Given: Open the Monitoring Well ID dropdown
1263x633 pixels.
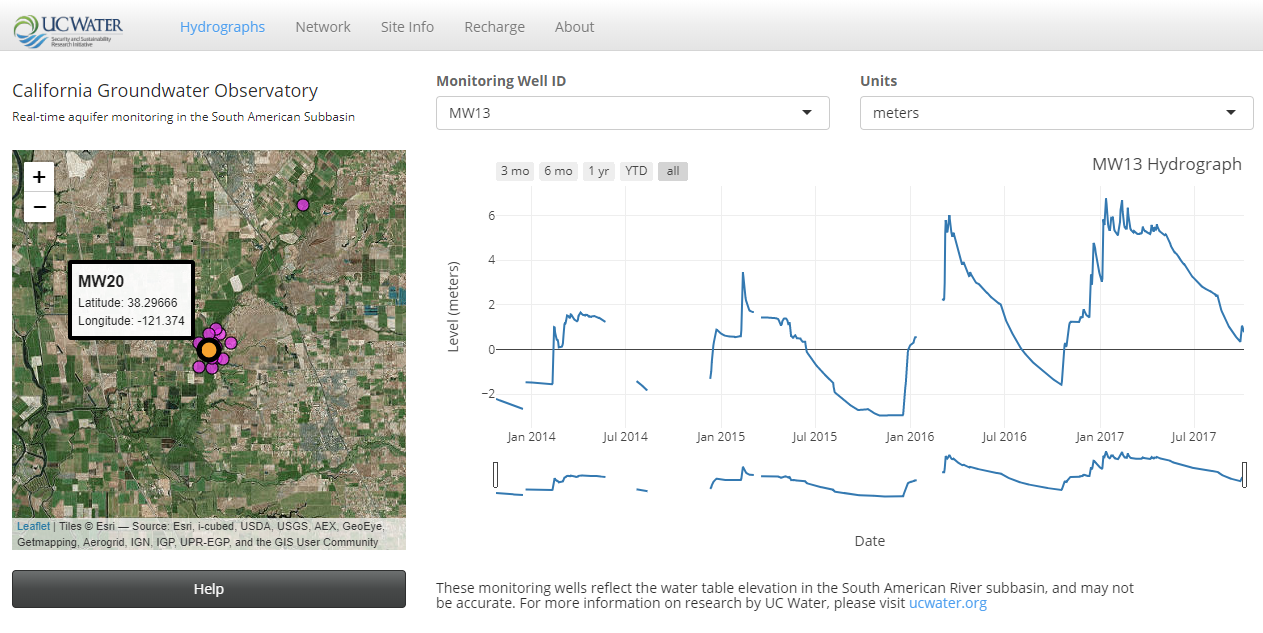Looking at the screenshot, I should [633, 113].
